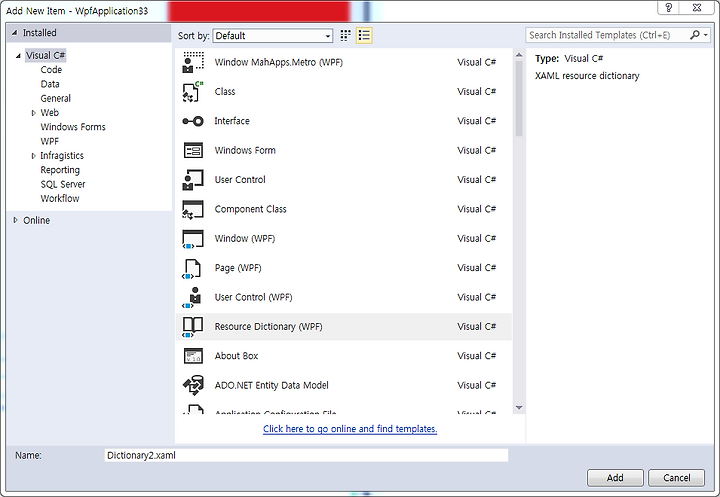Click the Component Class template icon
The width and height of the screenshot is (720, 497).
(193, 209)
